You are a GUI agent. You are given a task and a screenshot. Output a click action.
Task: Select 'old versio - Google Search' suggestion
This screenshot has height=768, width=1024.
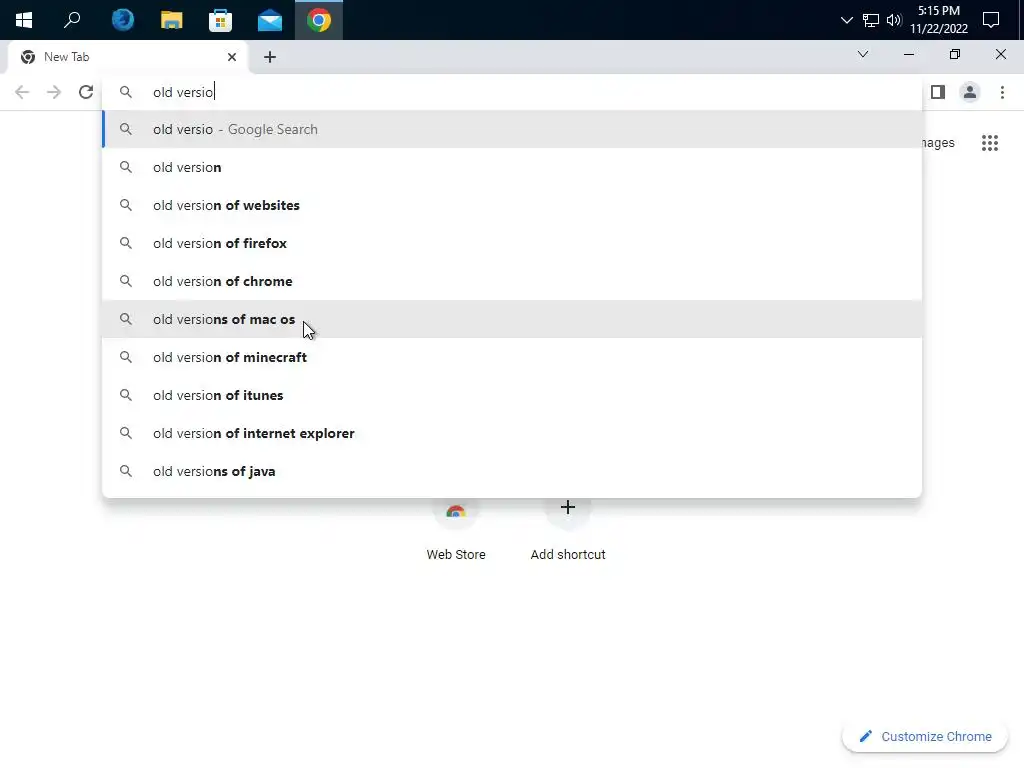[x=511, y=129]
